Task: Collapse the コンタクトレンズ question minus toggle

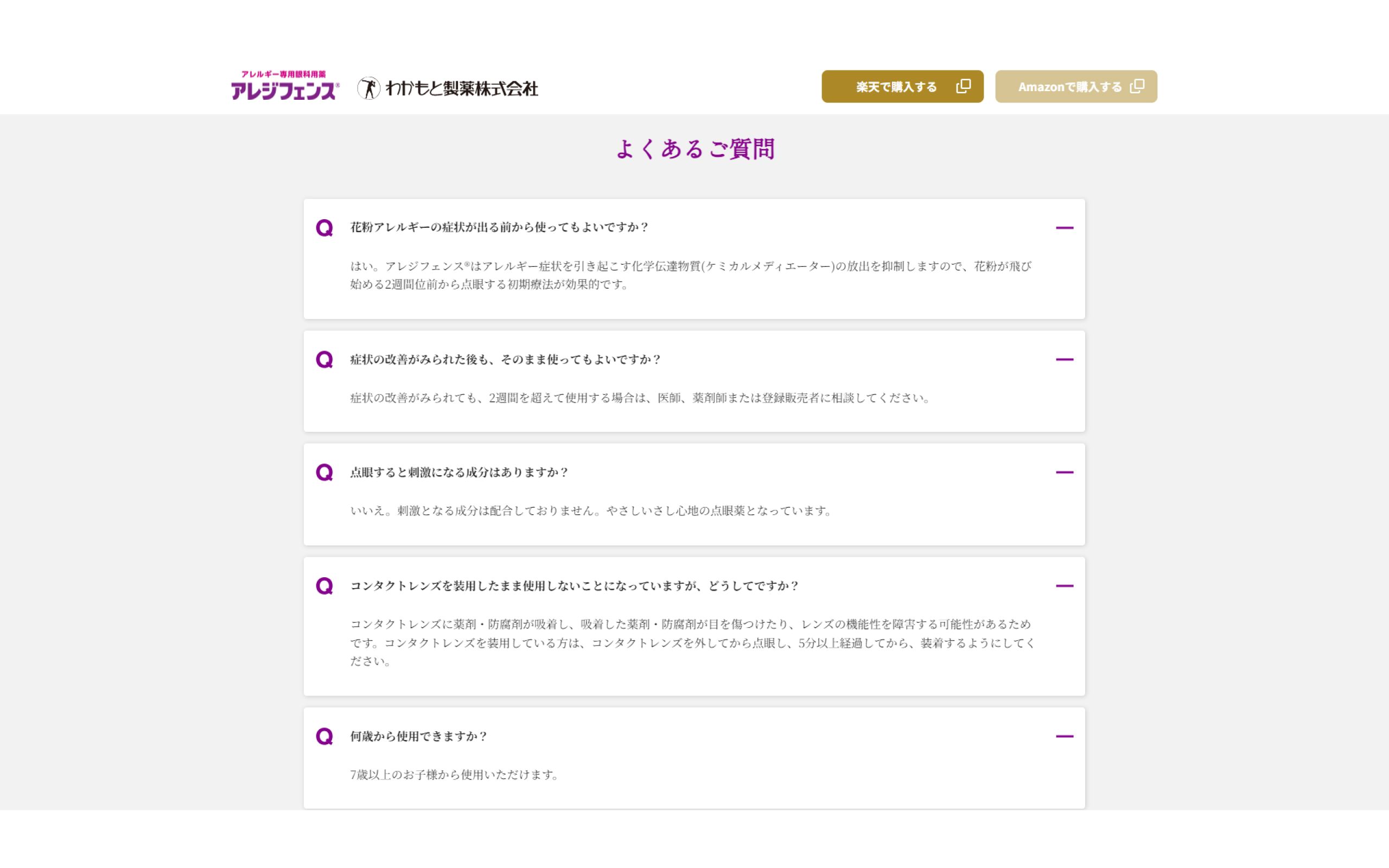Action: point(1064,586)
